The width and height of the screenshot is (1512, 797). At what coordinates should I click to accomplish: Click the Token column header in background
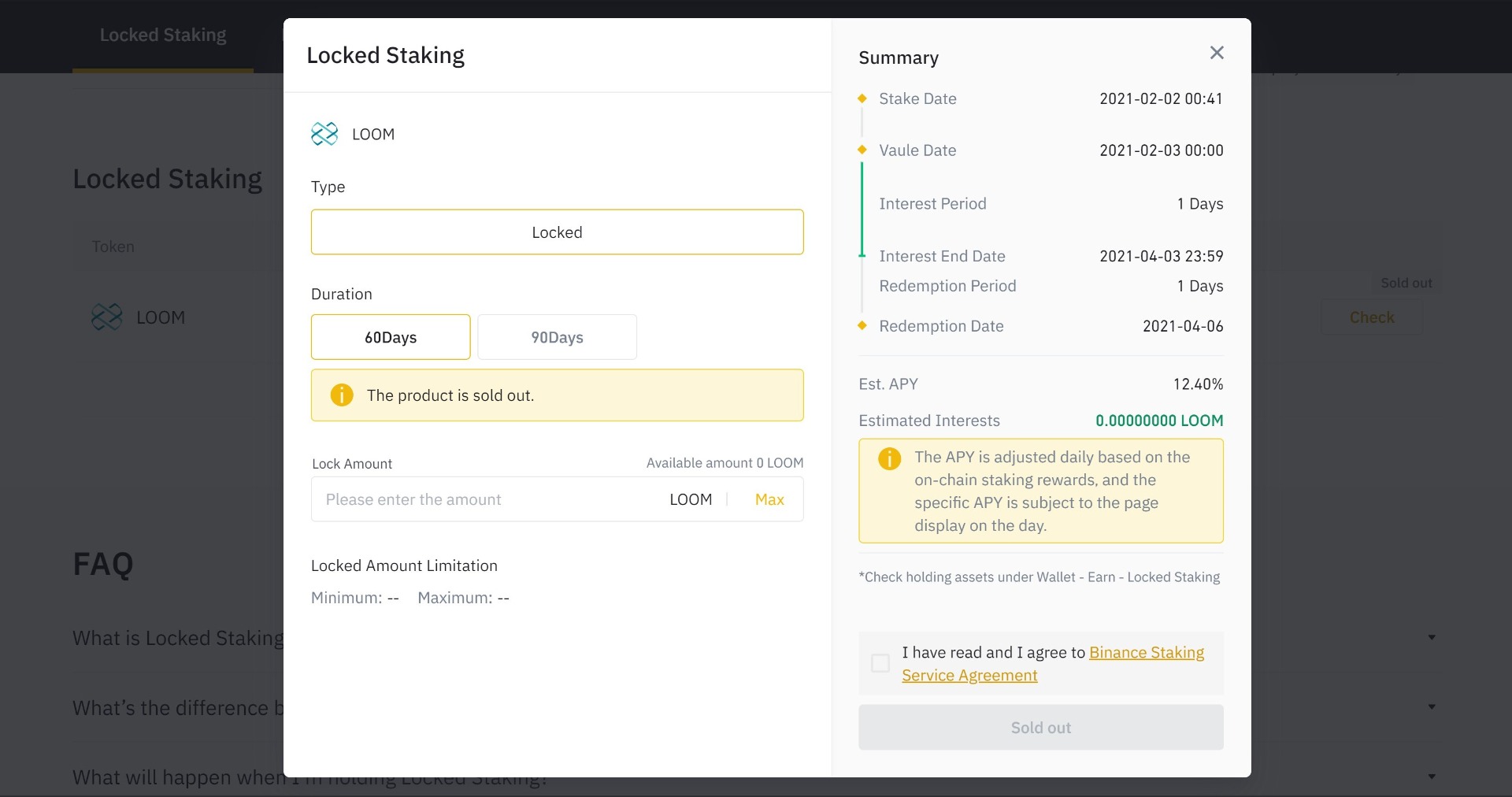(x=113, y=247)
